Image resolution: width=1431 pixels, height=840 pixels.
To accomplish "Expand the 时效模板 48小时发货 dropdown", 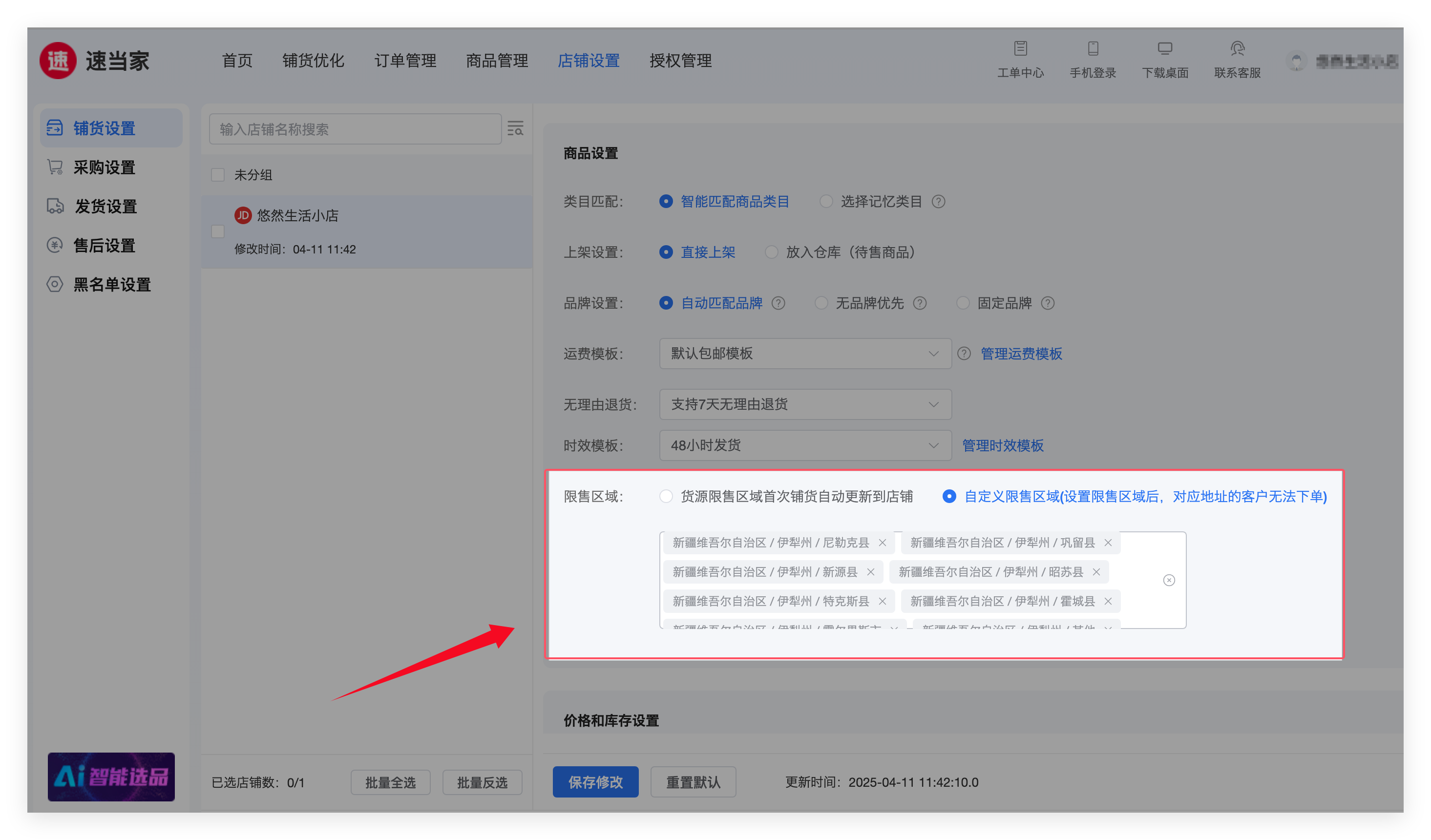I will [805, 445].
